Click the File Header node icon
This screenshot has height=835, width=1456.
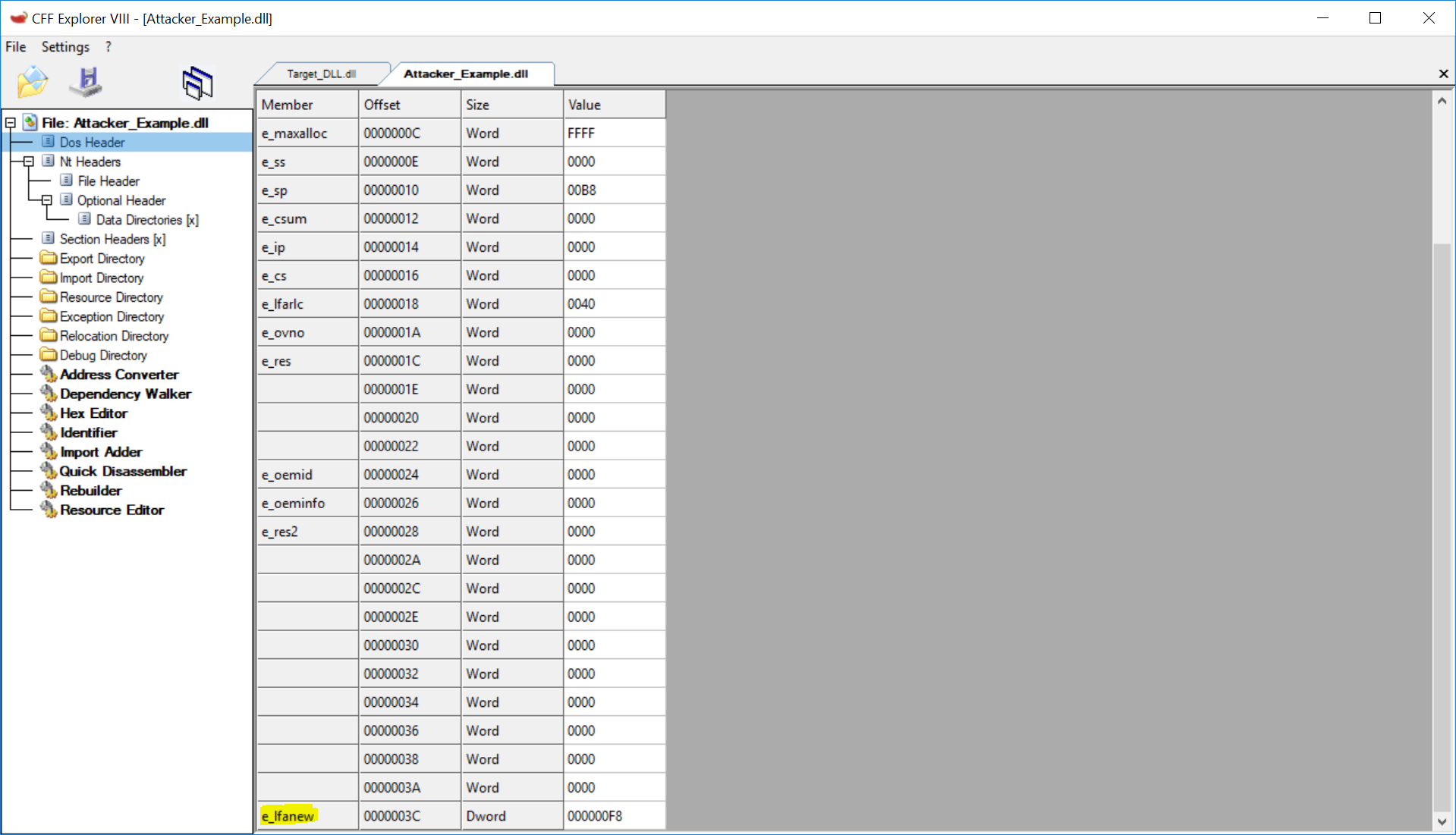(67, 180)
